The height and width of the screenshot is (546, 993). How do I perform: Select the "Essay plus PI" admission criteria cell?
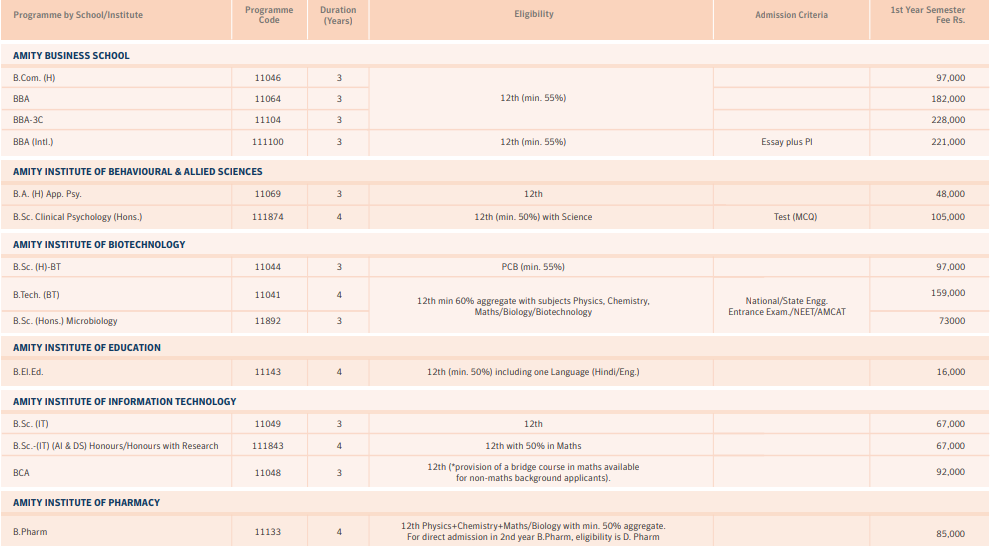[786, 142]
